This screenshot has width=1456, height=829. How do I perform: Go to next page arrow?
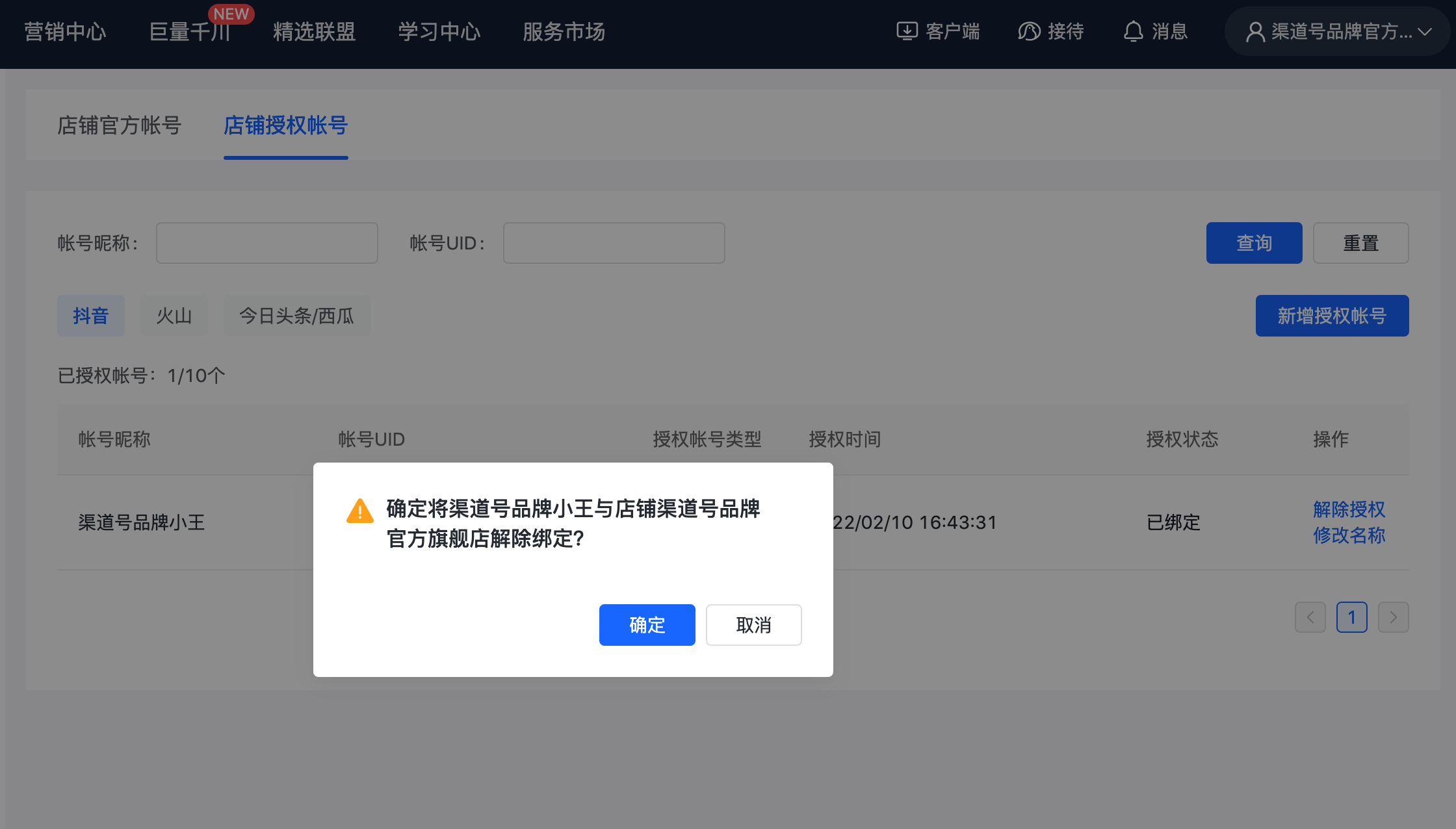(x=1393, y=617)
